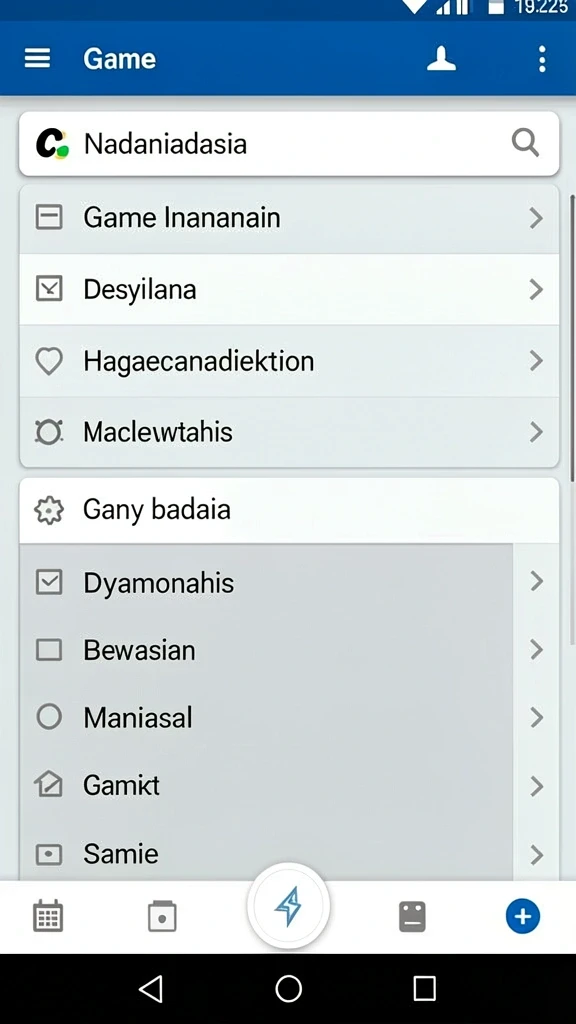Tap the Gany badaia section header

tap(289, 510)
